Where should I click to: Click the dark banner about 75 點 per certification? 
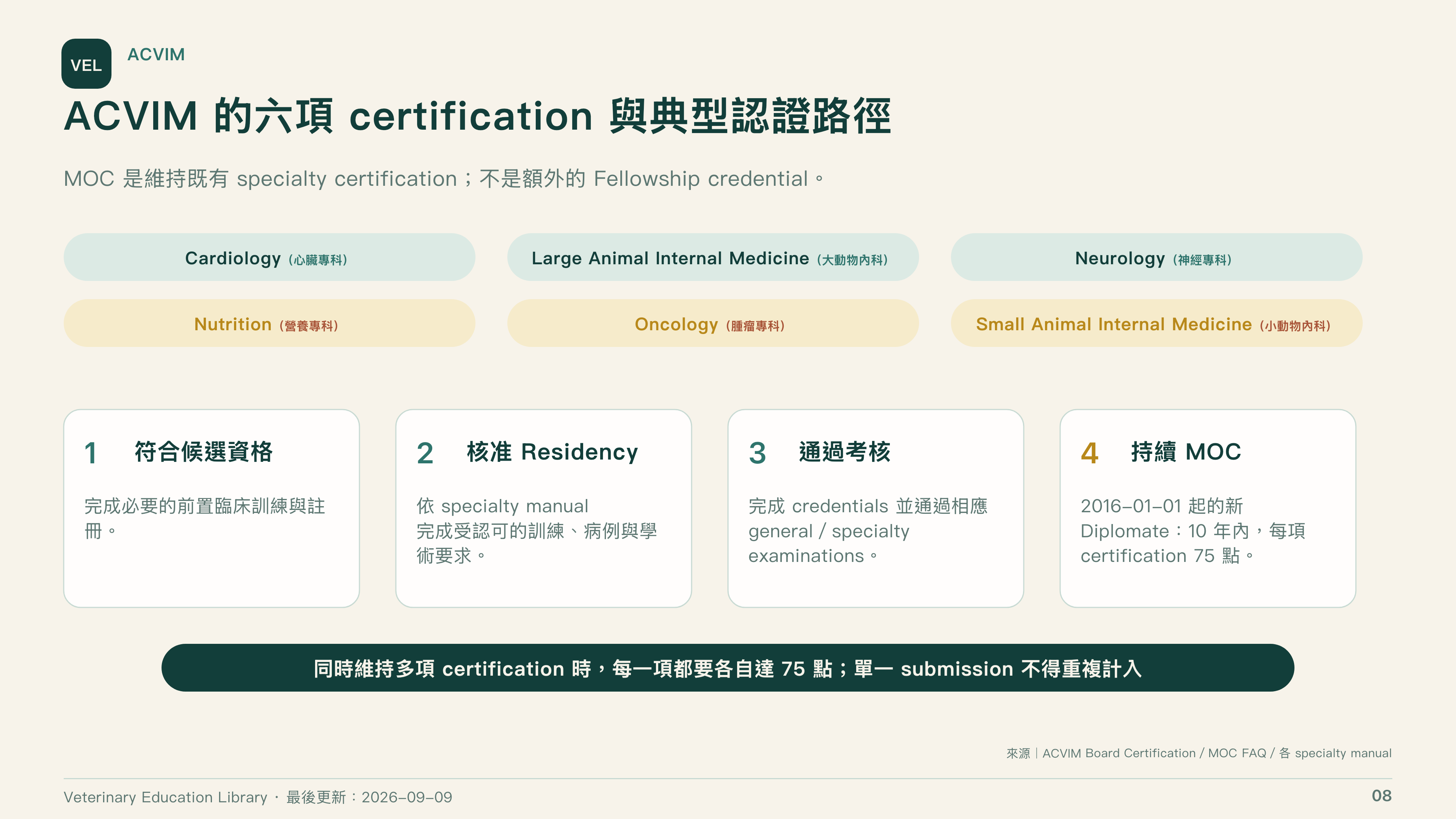click(x=728, y=667)
